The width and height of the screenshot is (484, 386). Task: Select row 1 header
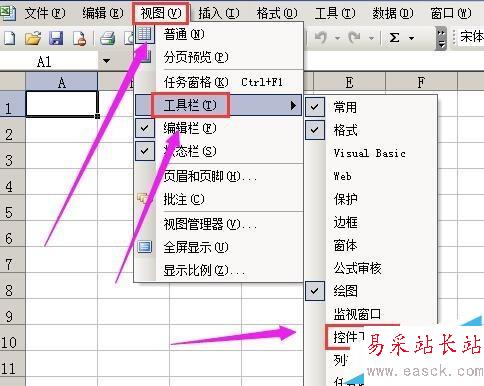tap(12, 104)
